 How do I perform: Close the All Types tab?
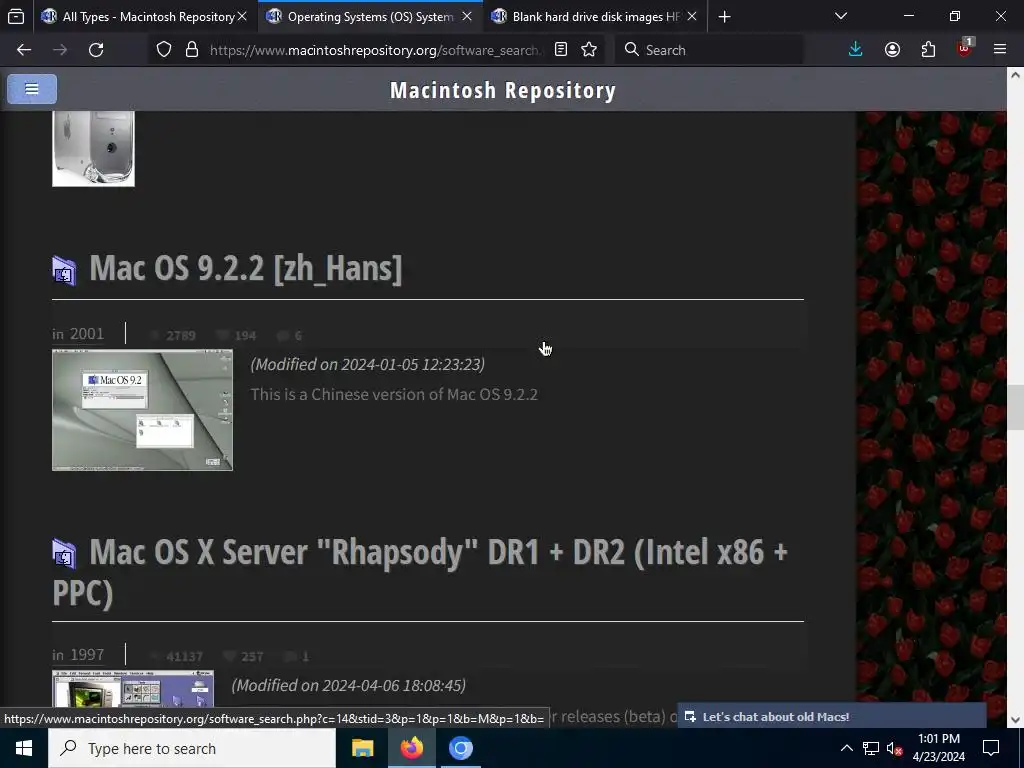pyautogui.click(x=242, y=17)
